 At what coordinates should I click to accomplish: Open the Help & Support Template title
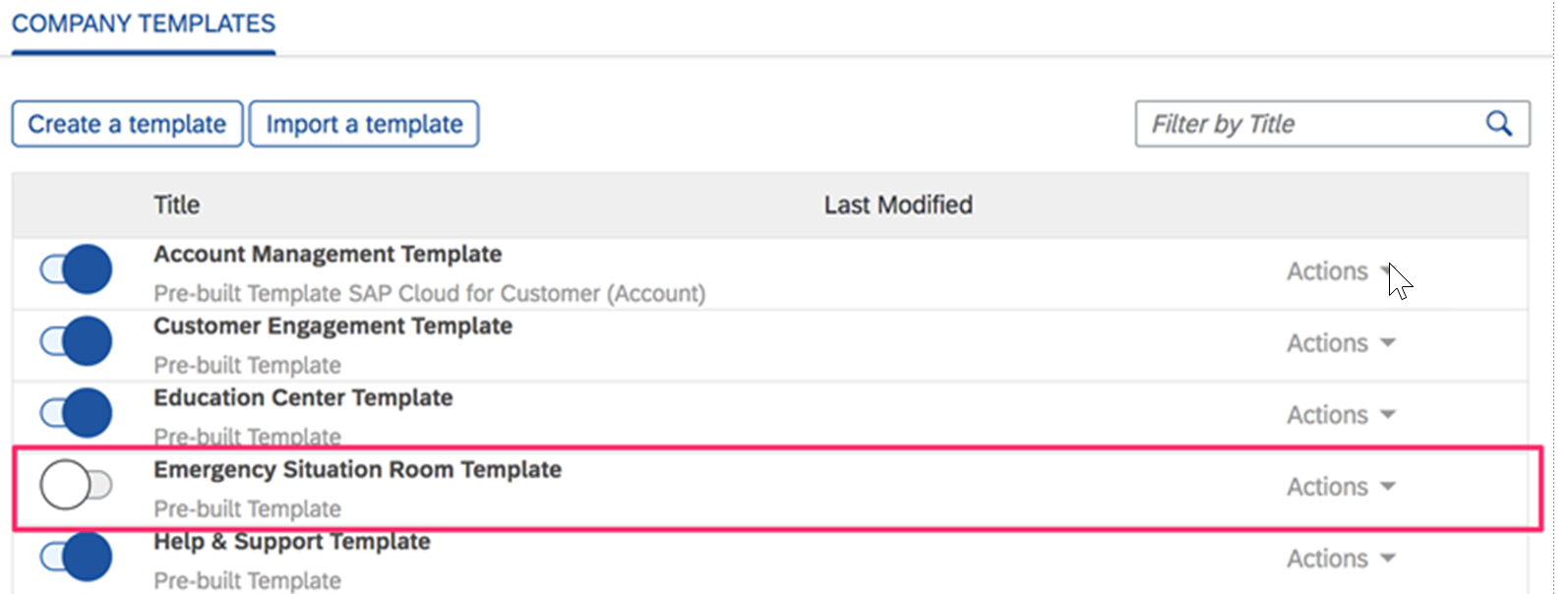click(x=292, y=542)
